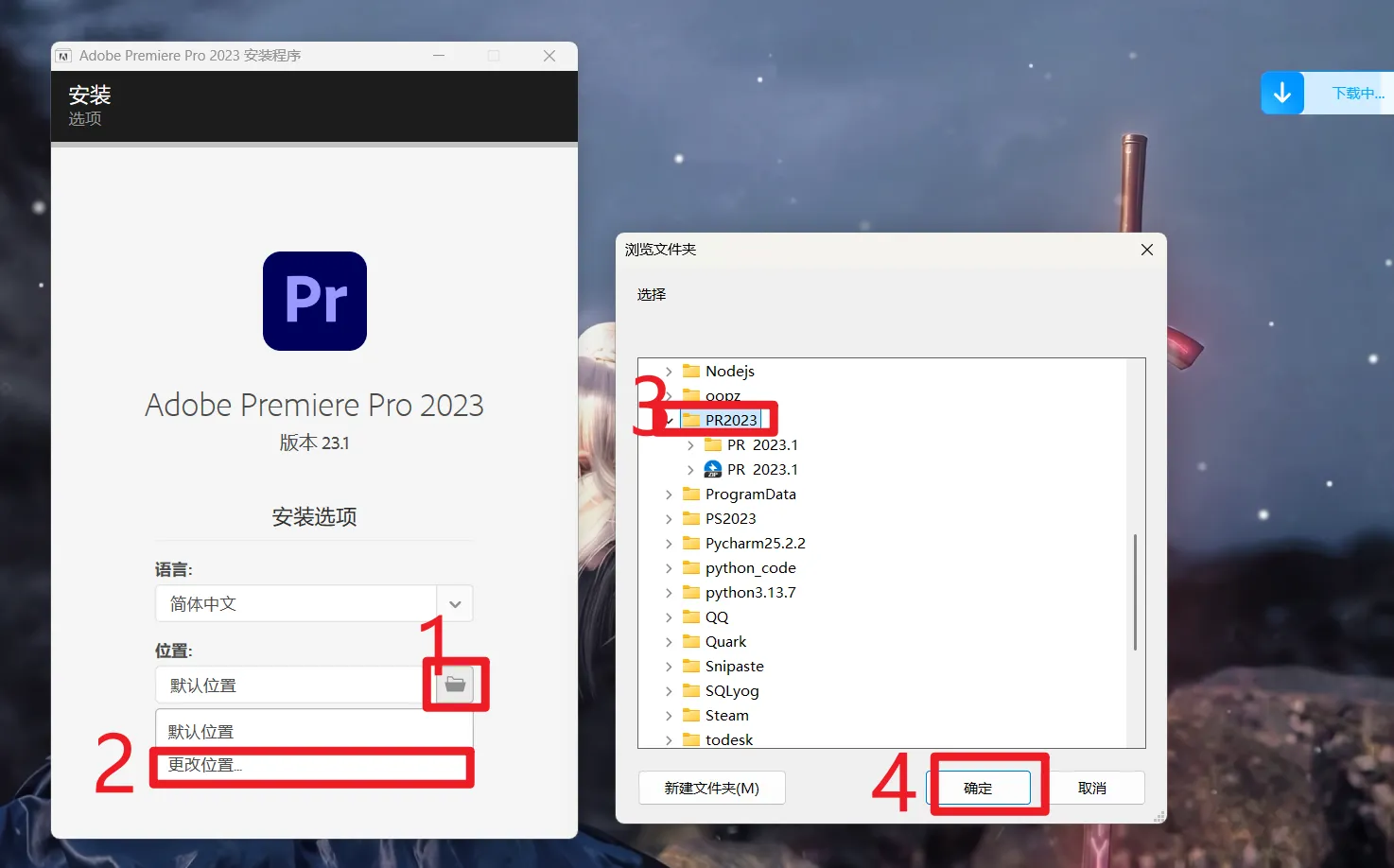The width and height of the screenshot is (1394, 868).
Task: Expand the python_code folder
Action: 669,567
